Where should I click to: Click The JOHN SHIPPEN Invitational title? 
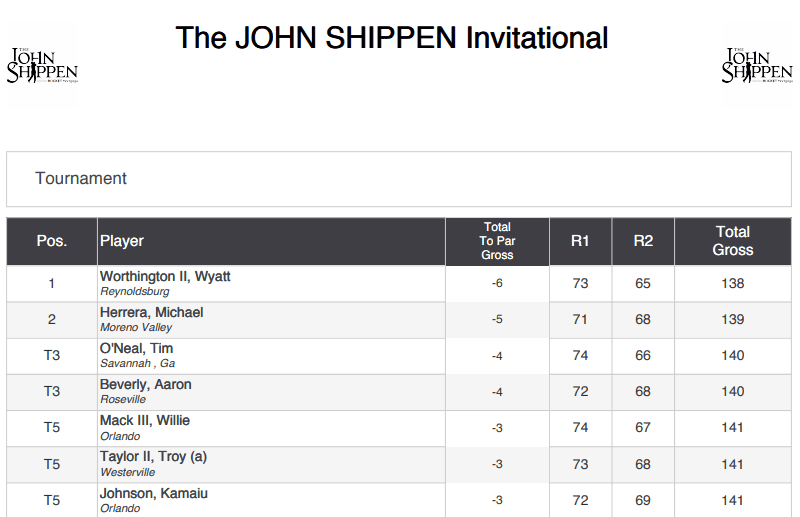pos(392,38)
